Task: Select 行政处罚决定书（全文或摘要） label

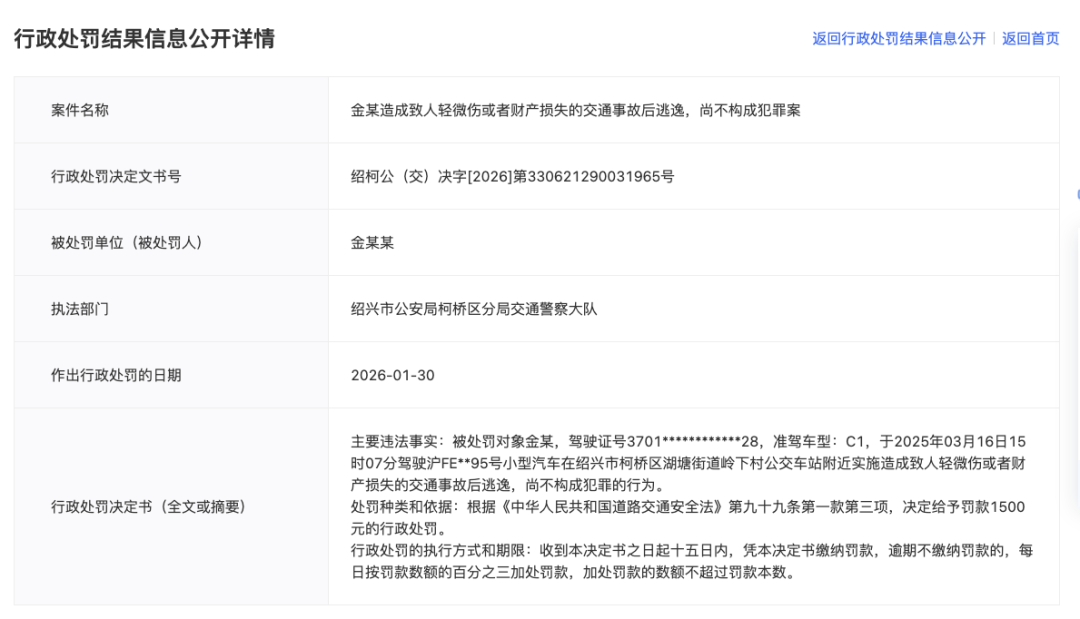Action: [148, 507]
